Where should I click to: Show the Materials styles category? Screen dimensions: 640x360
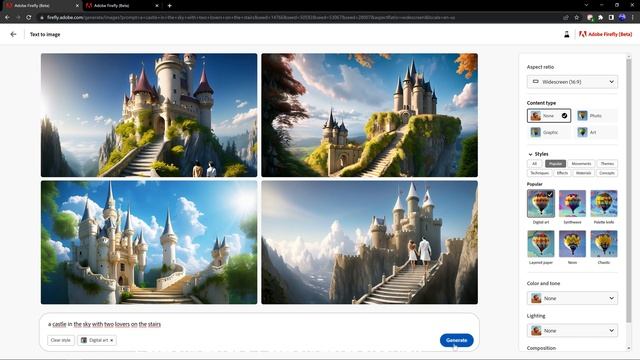(x=583, y=173)
